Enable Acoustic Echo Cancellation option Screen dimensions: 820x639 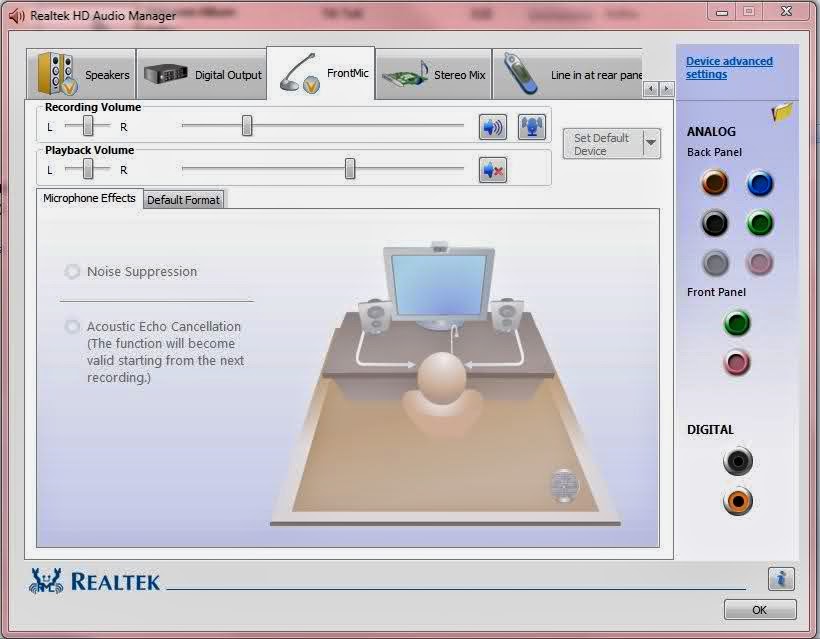tap(72, 326)
